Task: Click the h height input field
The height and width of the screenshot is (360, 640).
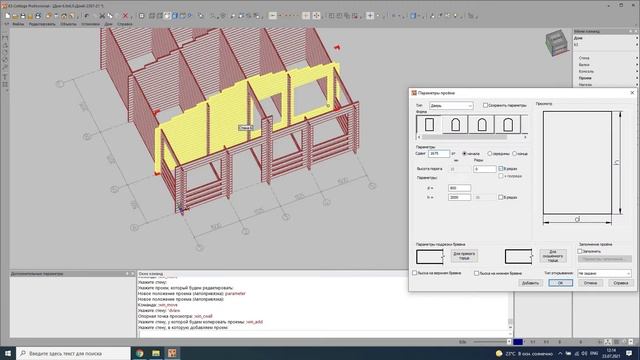Action: pyautogui.click(x=459, y=197)
